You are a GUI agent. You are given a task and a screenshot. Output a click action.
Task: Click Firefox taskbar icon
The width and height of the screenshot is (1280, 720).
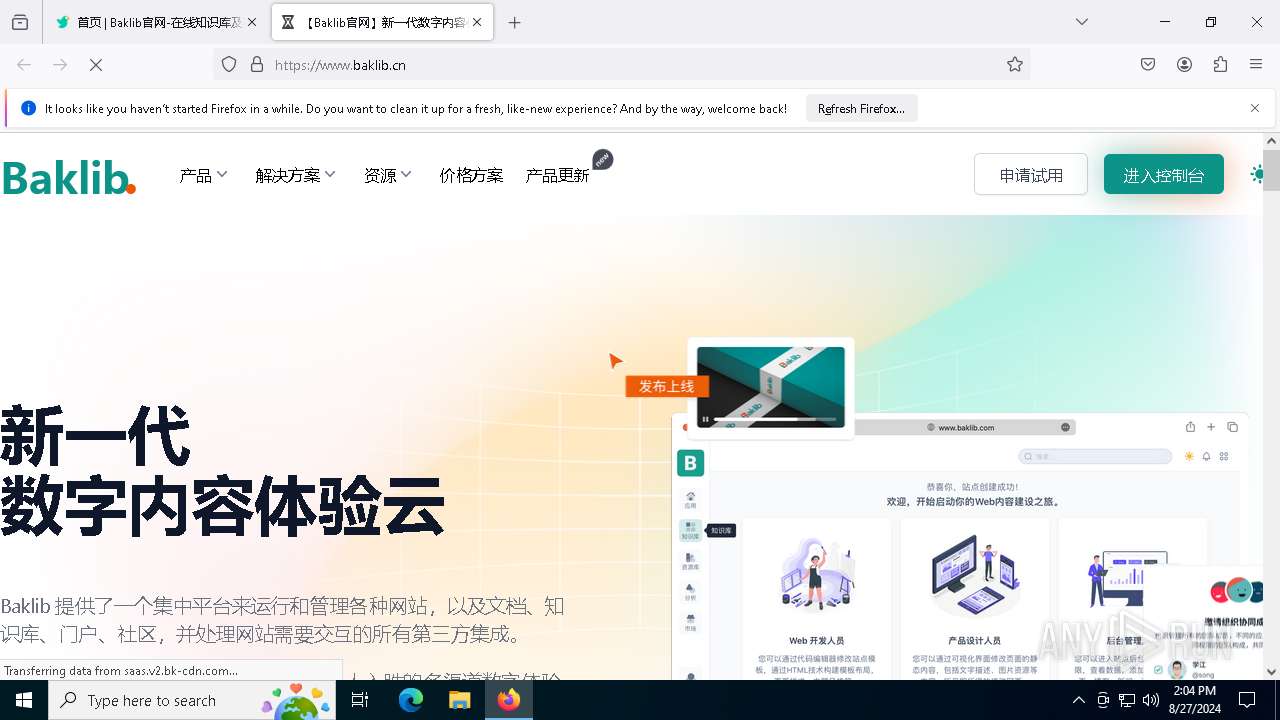[x=509, y=700]
